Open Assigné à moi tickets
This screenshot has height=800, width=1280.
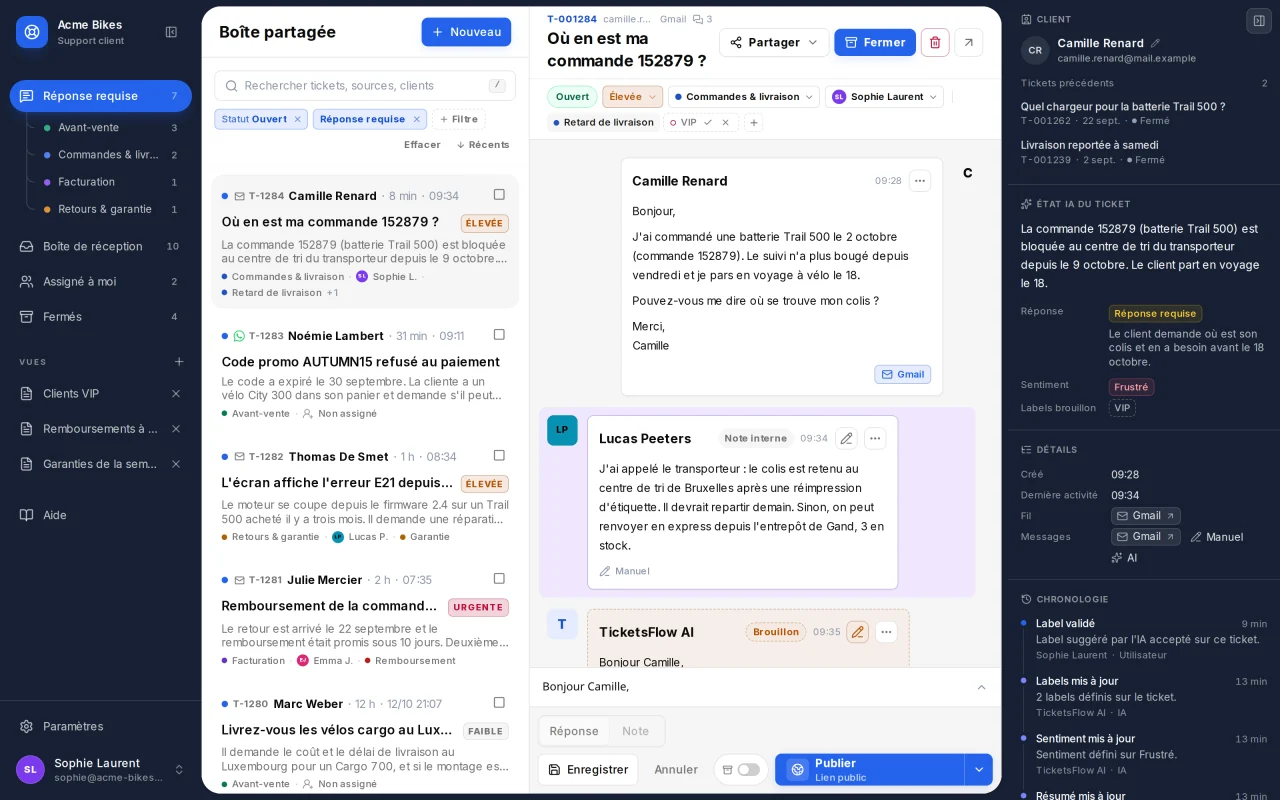click(100, 281)
